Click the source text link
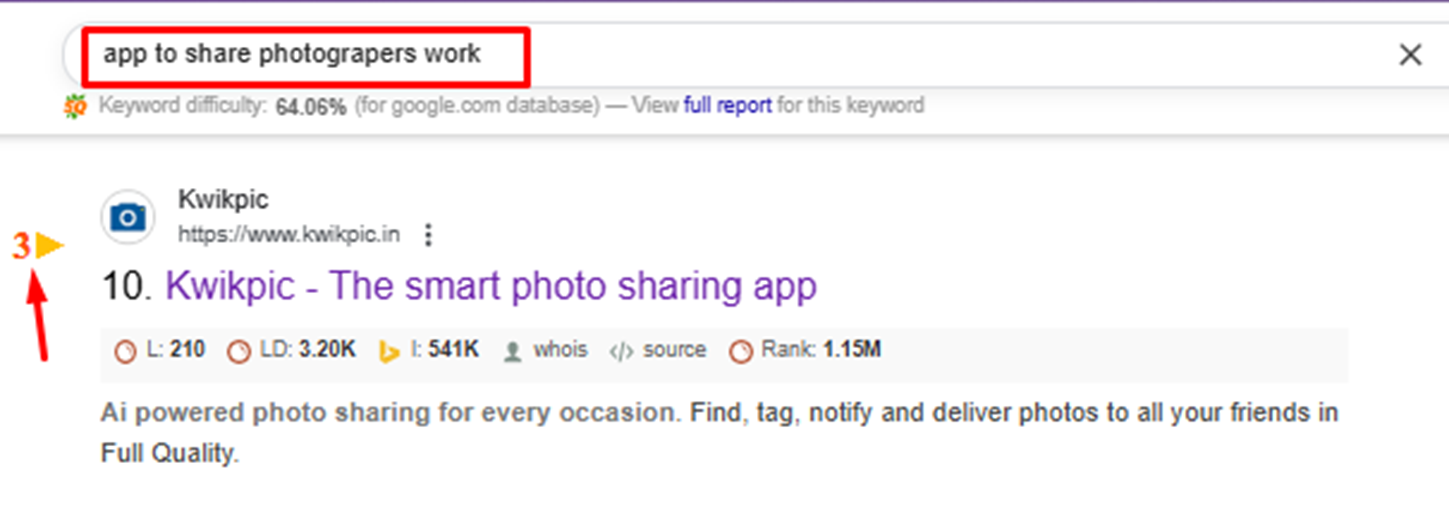 (x=674, y=350)
